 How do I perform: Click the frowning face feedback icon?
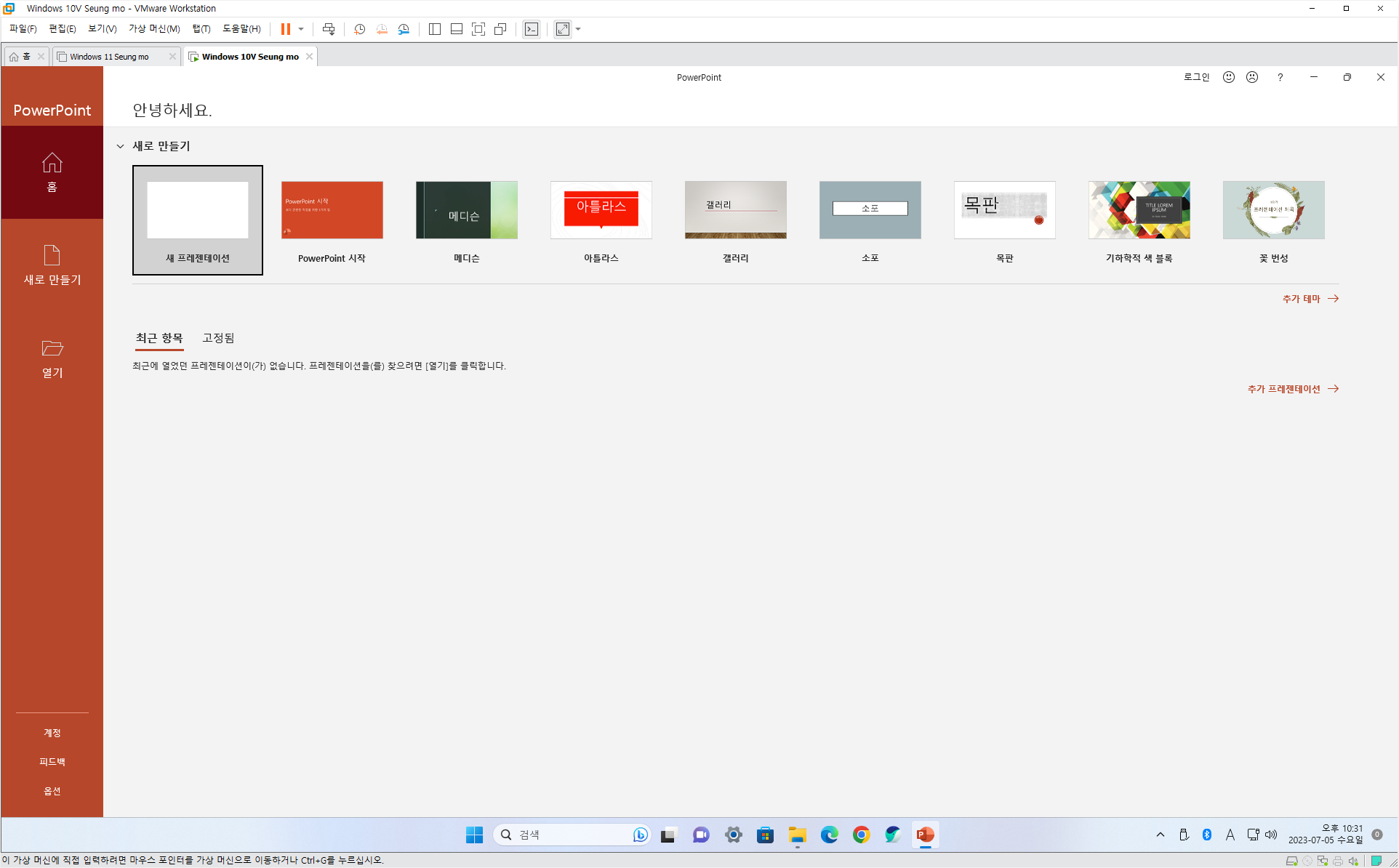(1251, 77)
